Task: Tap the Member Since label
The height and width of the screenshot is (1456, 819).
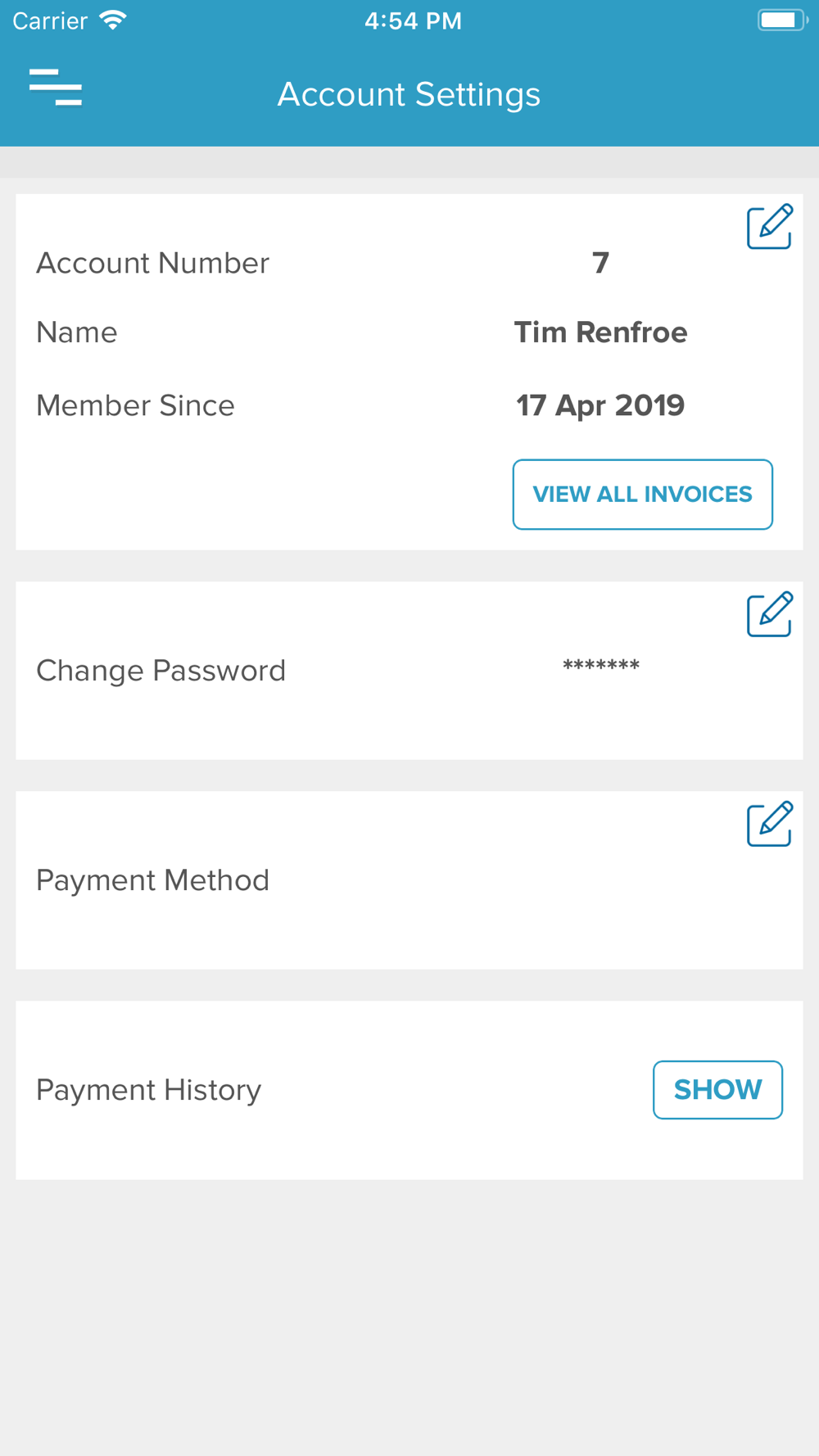Action: pyautogui.click(x=135, y=405)
